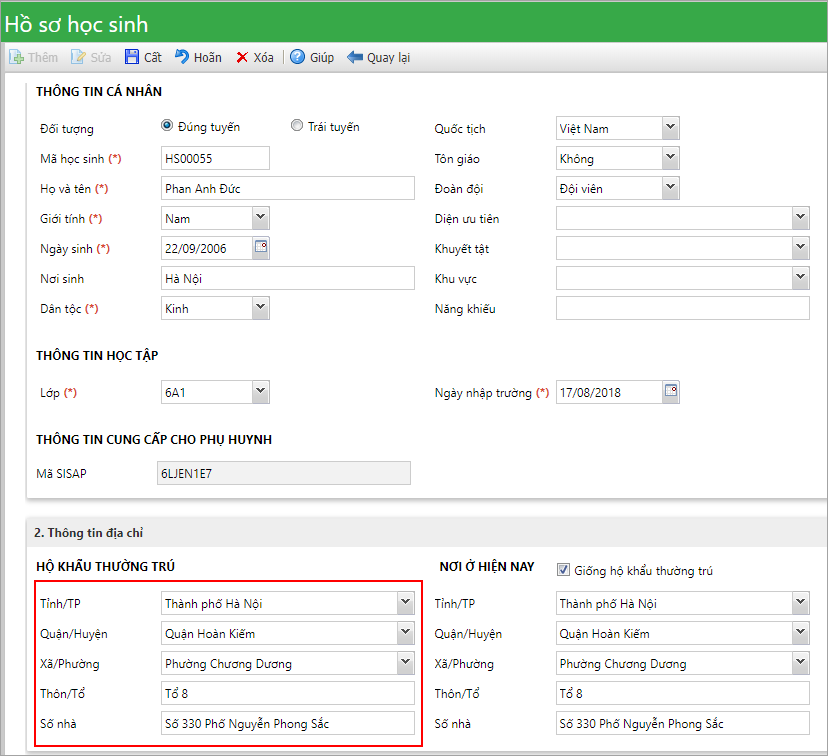
Task: Open Hộ khẩu thường trú Tỉnh/TP dropdown
Action: [406, 603]
